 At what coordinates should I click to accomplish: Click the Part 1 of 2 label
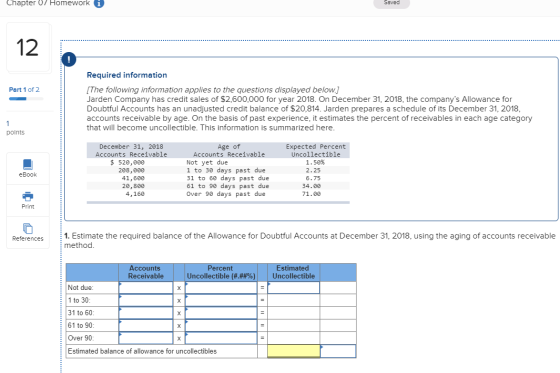24,90
